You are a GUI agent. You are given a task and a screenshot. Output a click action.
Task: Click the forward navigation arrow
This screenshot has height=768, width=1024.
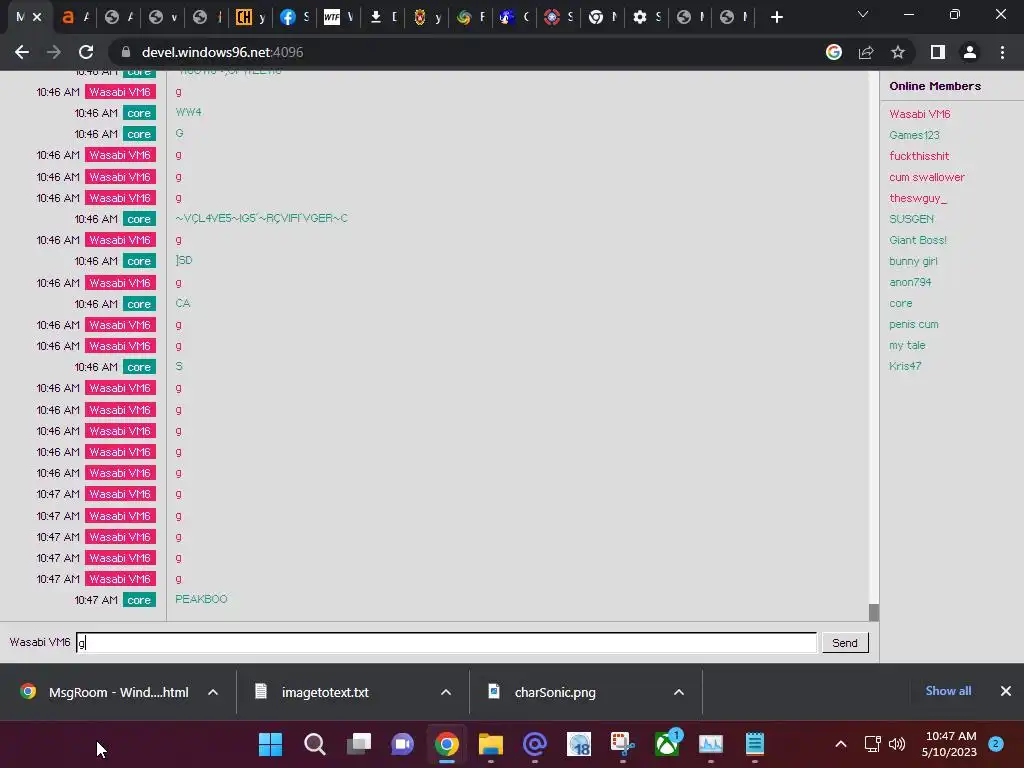(x=54, y=52)
